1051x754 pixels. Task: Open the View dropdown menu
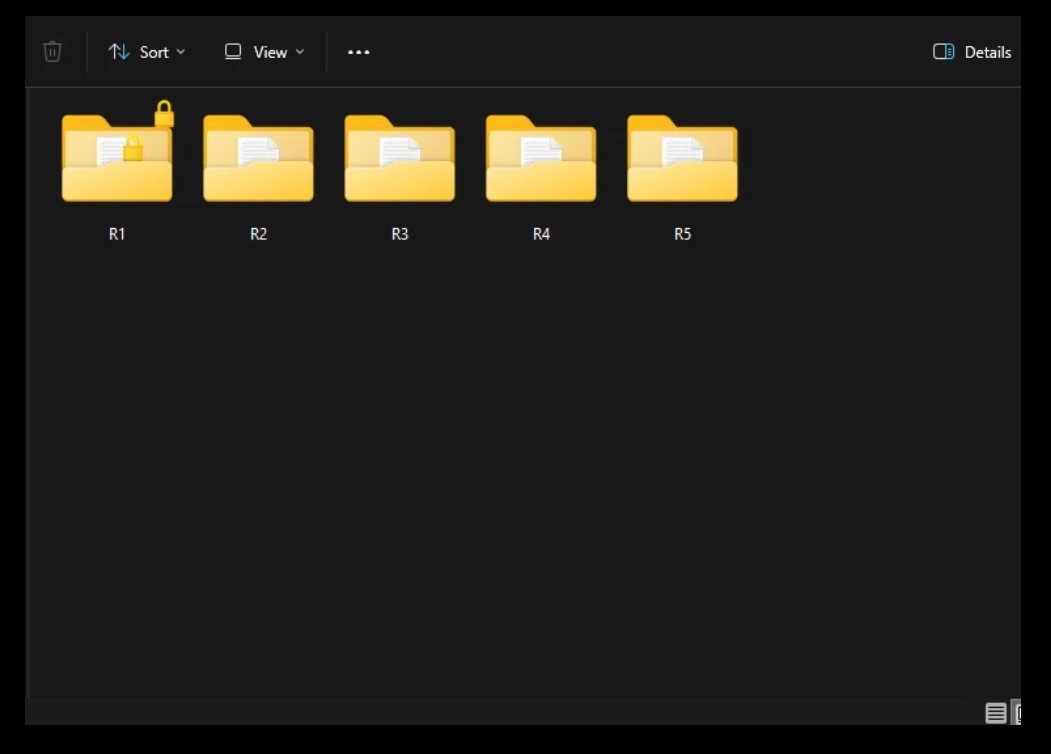[x=265, y=52]
